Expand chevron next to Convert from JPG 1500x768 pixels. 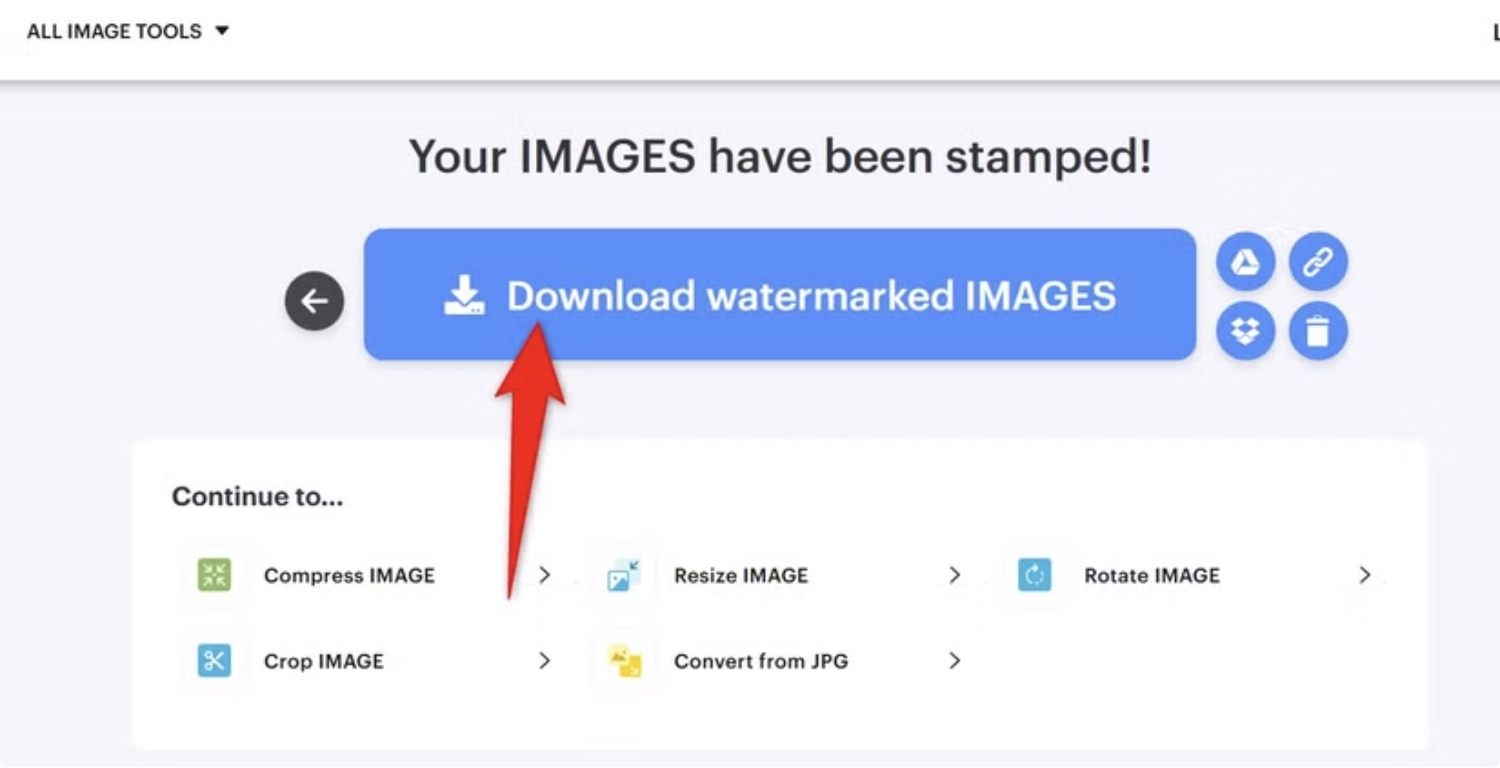(955, 661)
